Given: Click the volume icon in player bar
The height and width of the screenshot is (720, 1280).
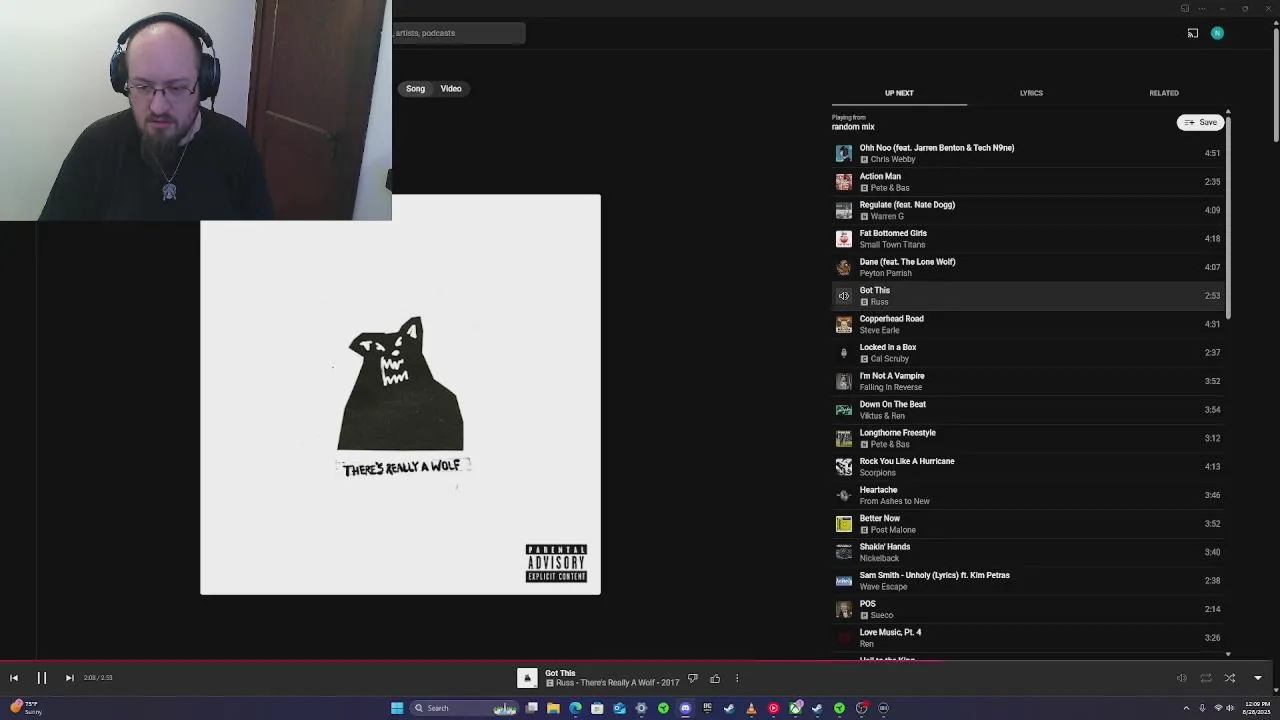Looking at the screenshot, I should click(x=1181, y=678).
